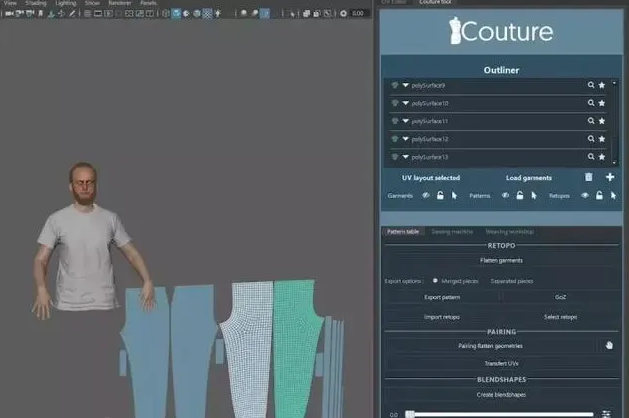629x418 pixels.
Task: Star the polySurface10 row
Action: [x=602, y=103]
